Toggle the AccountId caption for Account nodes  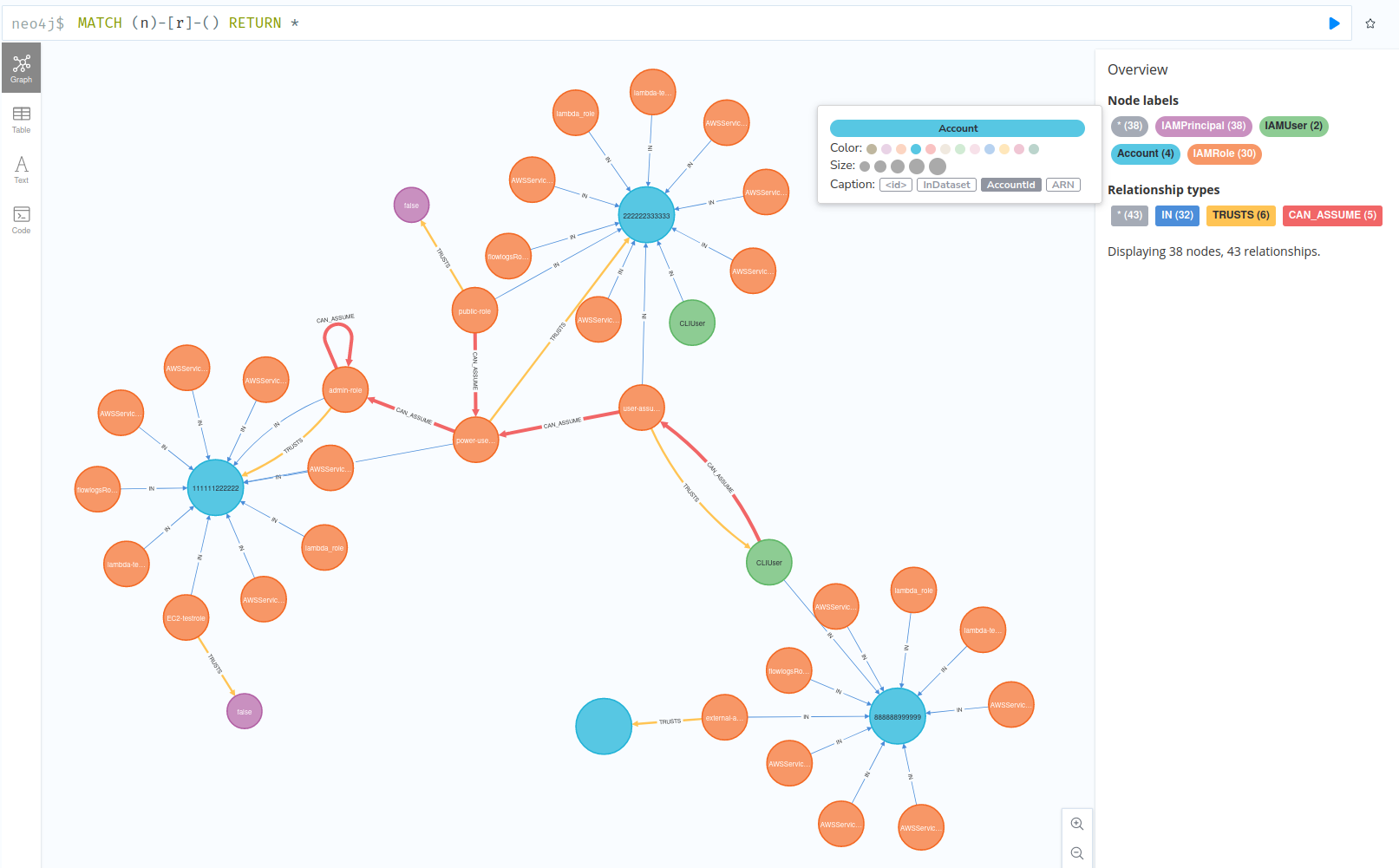(x=1010, y=184)
